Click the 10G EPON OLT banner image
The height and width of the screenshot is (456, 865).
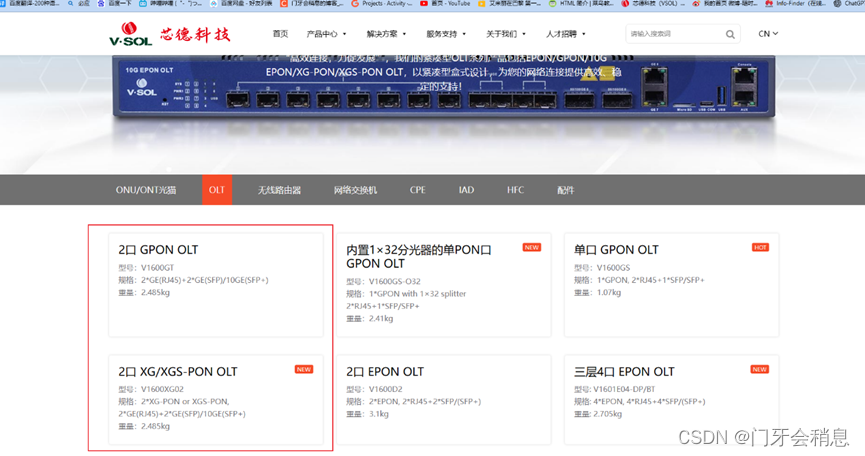tap(444, 87)
